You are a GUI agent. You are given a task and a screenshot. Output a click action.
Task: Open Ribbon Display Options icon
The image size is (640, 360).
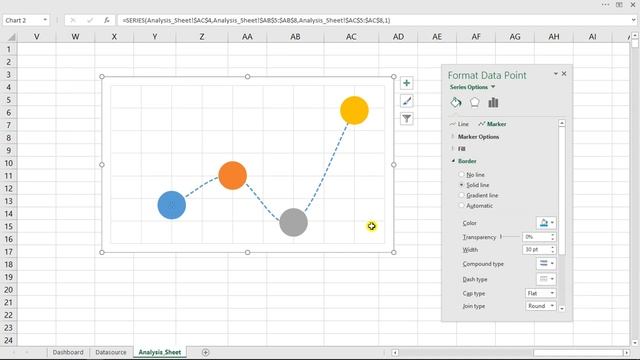coord(619,4)
